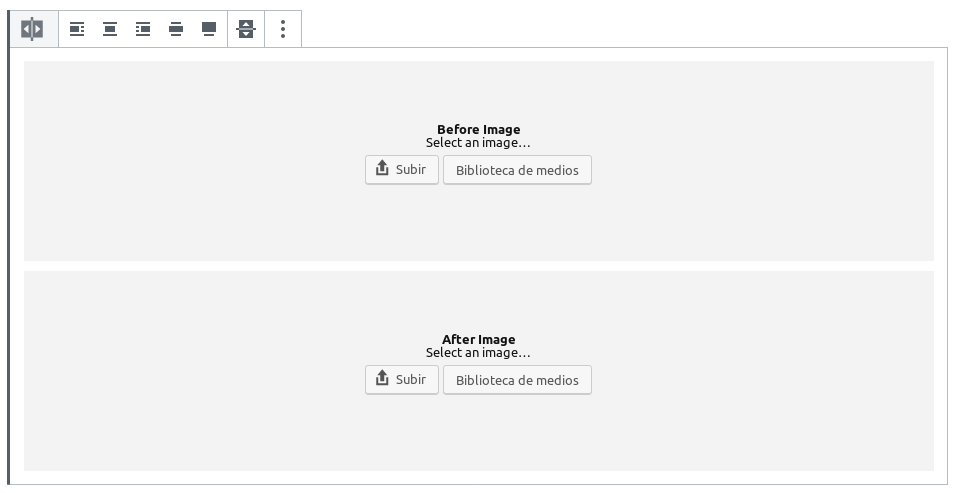Open Biblioteca de medios for Before Image
Viewport: 956px width, 493px height.
click(x=517, y=170)
